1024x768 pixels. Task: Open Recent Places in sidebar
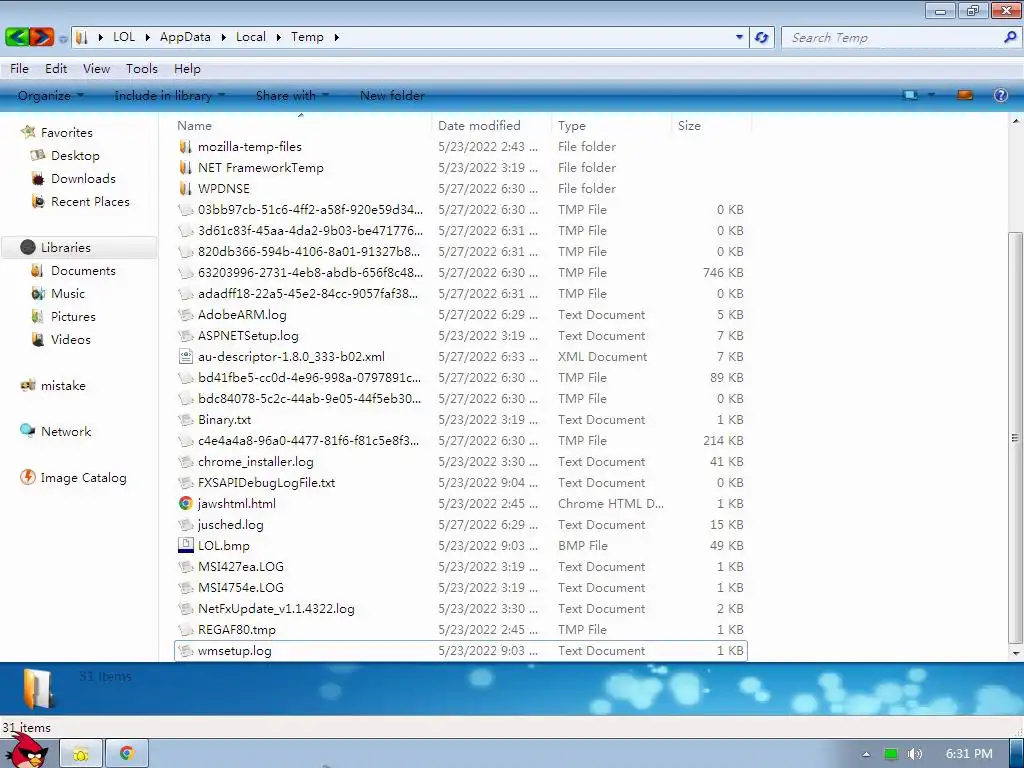point(90,201)
